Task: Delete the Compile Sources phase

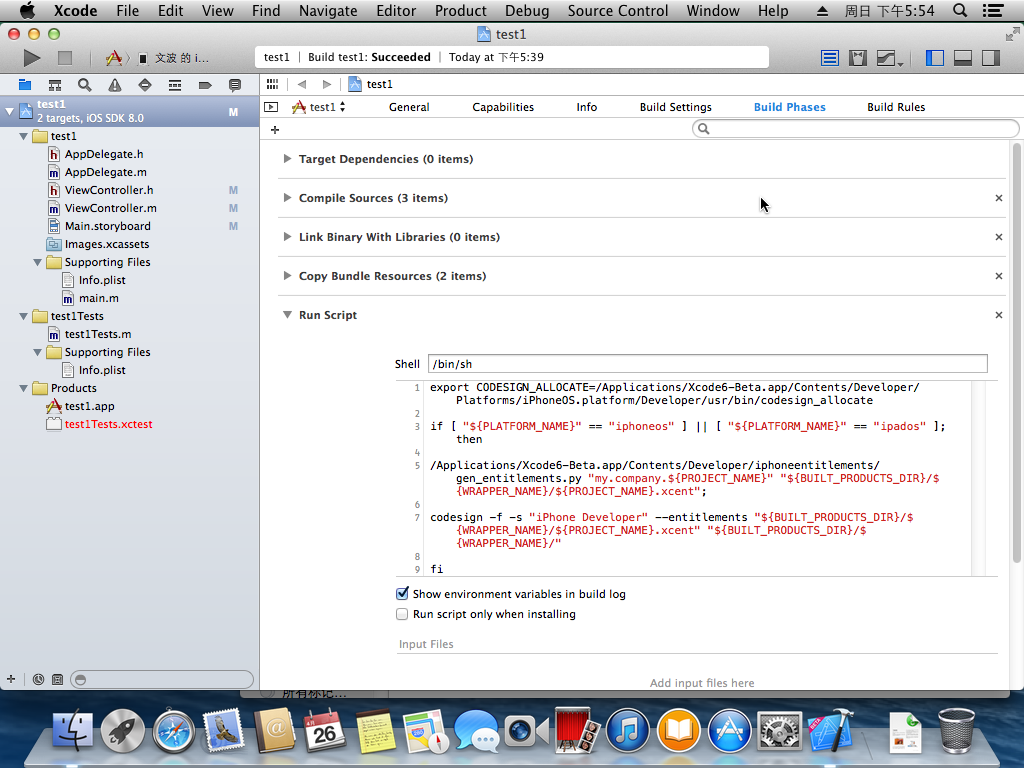Action: tap(999, 198)
